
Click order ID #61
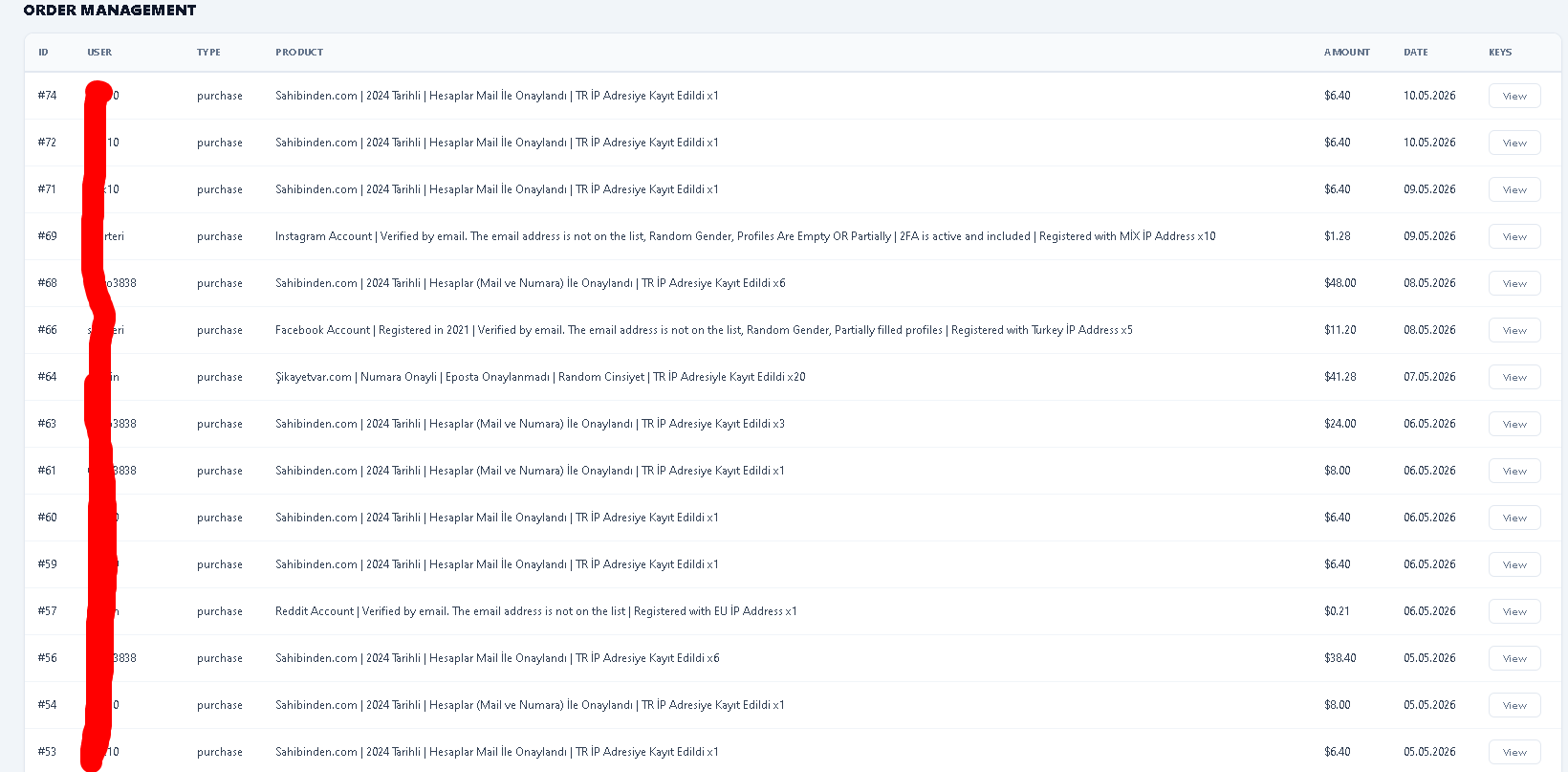(47, 471)
